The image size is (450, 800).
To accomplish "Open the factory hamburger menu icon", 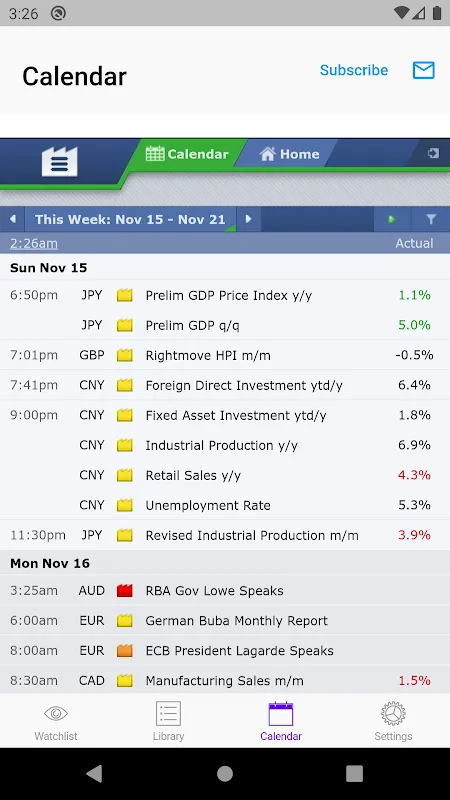I will click(x=60, y=162).
